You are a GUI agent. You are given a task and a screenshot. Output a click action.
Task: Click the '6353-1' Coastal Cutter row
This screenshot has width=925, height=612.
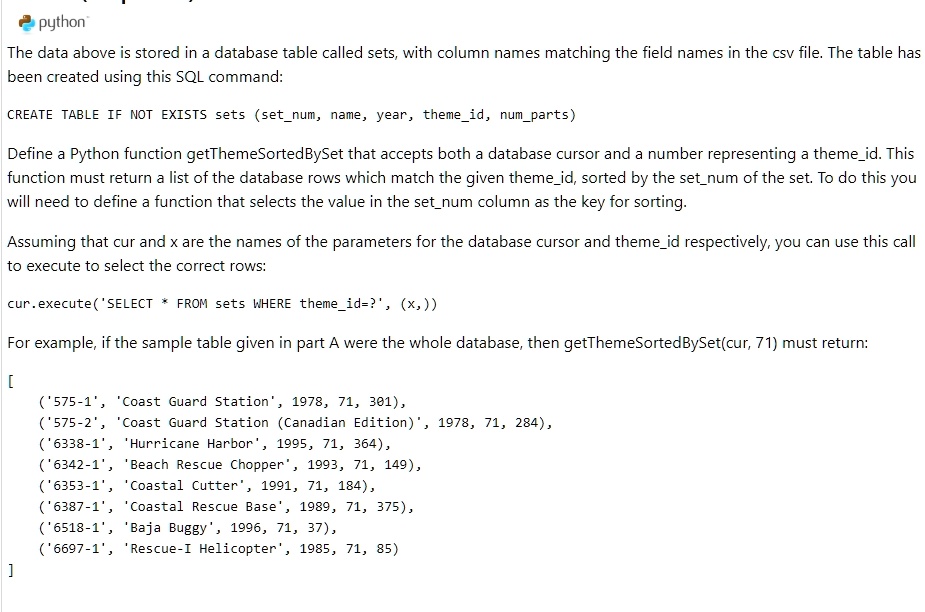206,486
